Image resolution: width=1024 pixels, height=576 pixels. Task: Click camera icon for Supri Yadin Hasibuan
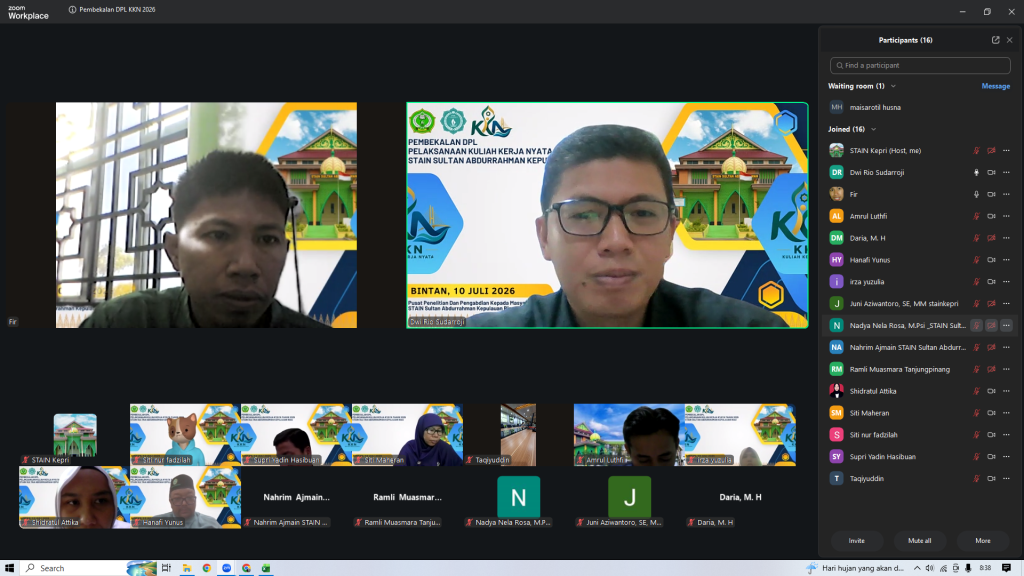pyautogui.click(x=991, y=457)
